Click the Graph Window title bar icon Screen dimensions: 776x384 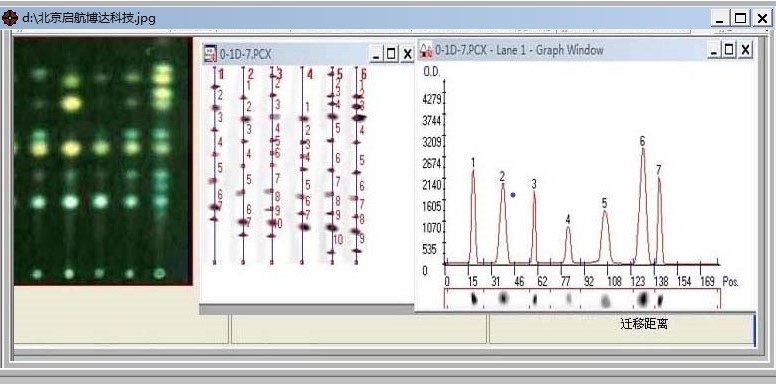coord(425,50)
